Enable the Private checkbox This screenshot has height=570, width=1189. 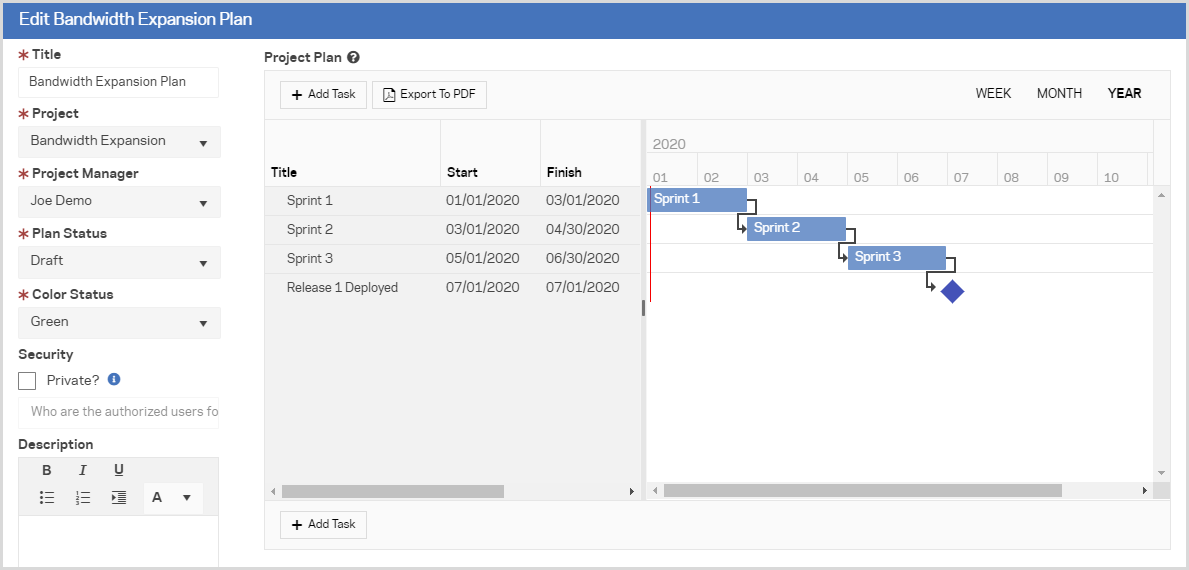[27, 381]
